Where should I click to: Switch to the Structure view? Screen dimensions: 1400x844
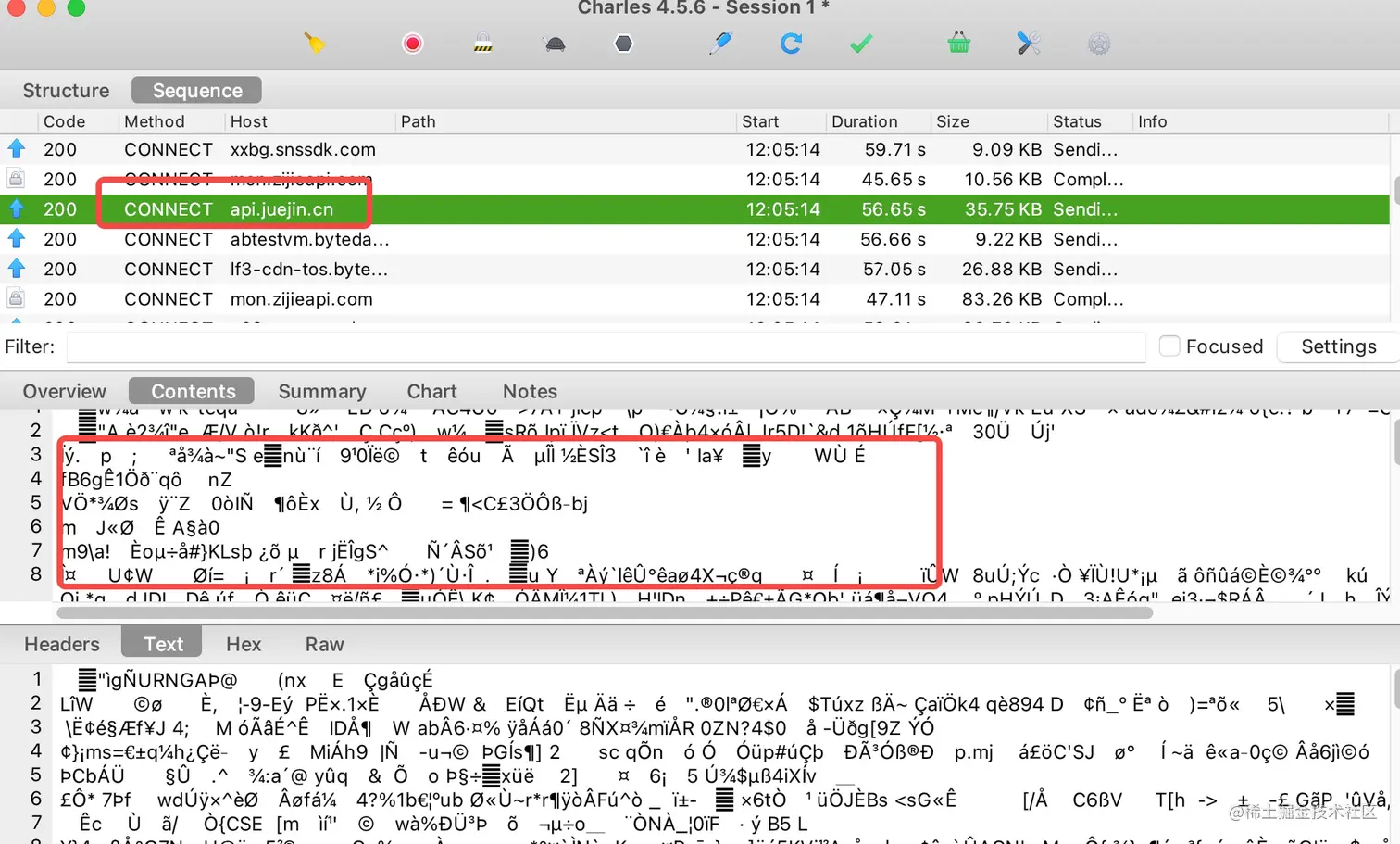click(x=66, y=90)
